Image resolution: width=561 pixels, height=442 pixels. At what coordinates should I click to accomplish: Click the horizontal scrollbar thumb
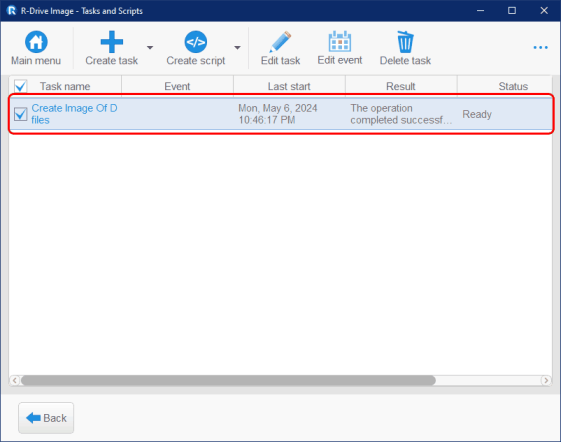click(228, 380)
